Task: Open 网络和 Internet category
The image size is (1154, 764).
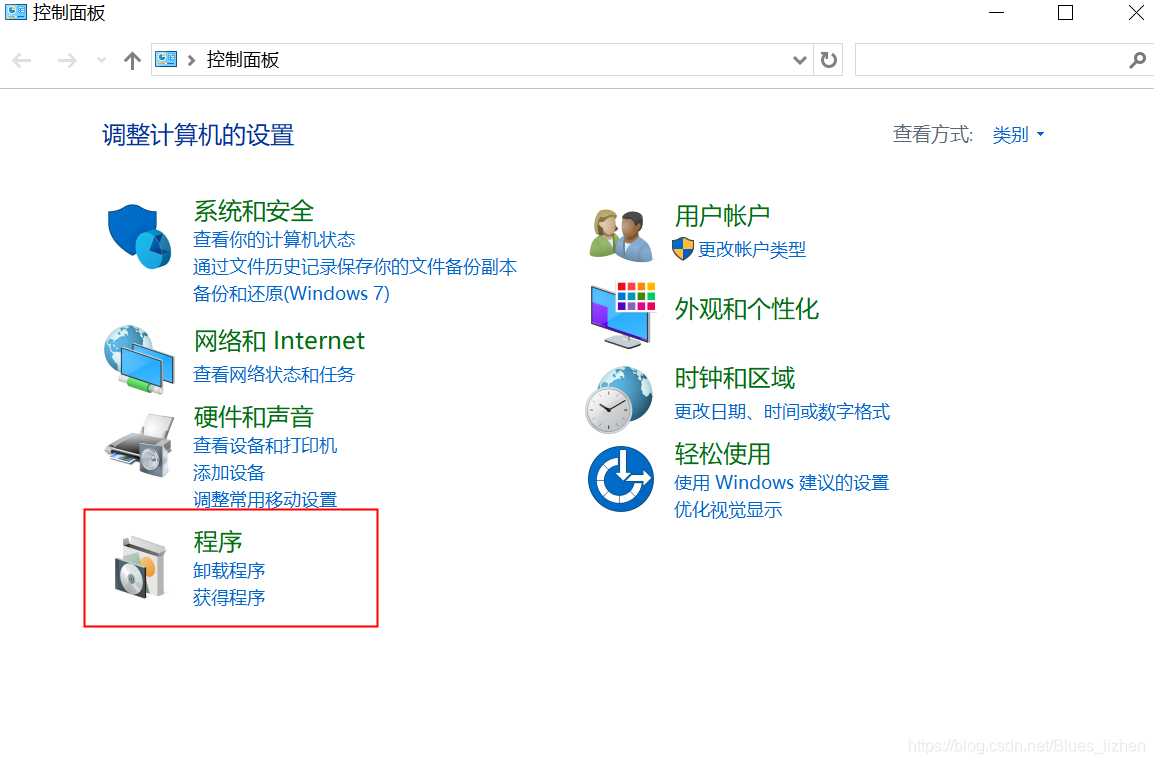Action: tap(279, 341)
